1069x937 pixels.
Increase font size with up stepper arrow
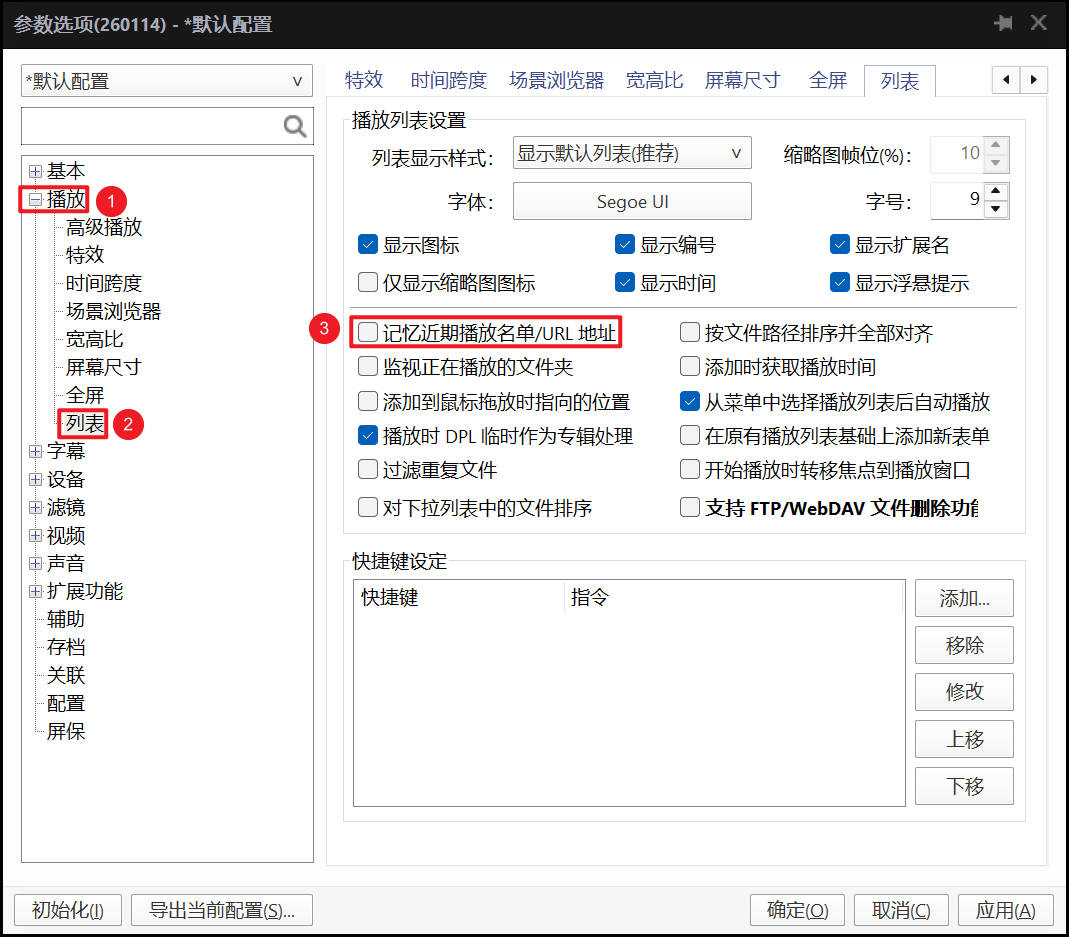pos(996,192)
